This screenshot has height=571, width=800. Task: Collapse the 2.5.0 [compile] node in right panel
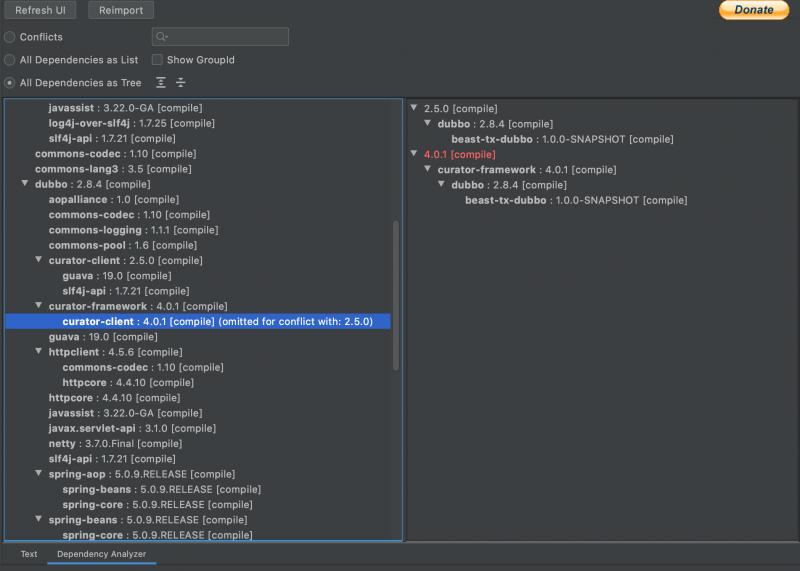[x=414, y=108]
